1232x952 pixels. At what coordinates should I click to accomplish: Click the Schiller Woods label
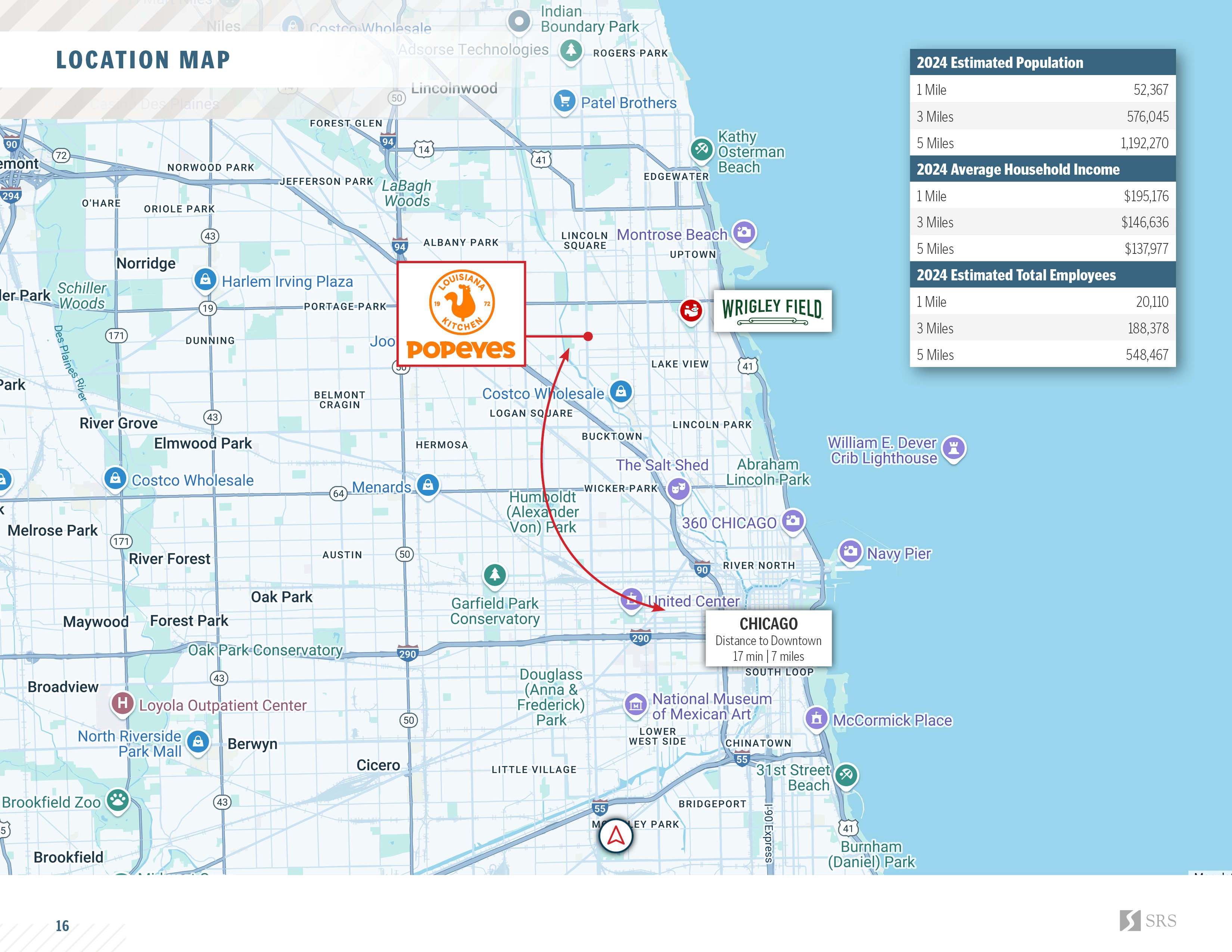pos(82,296)
